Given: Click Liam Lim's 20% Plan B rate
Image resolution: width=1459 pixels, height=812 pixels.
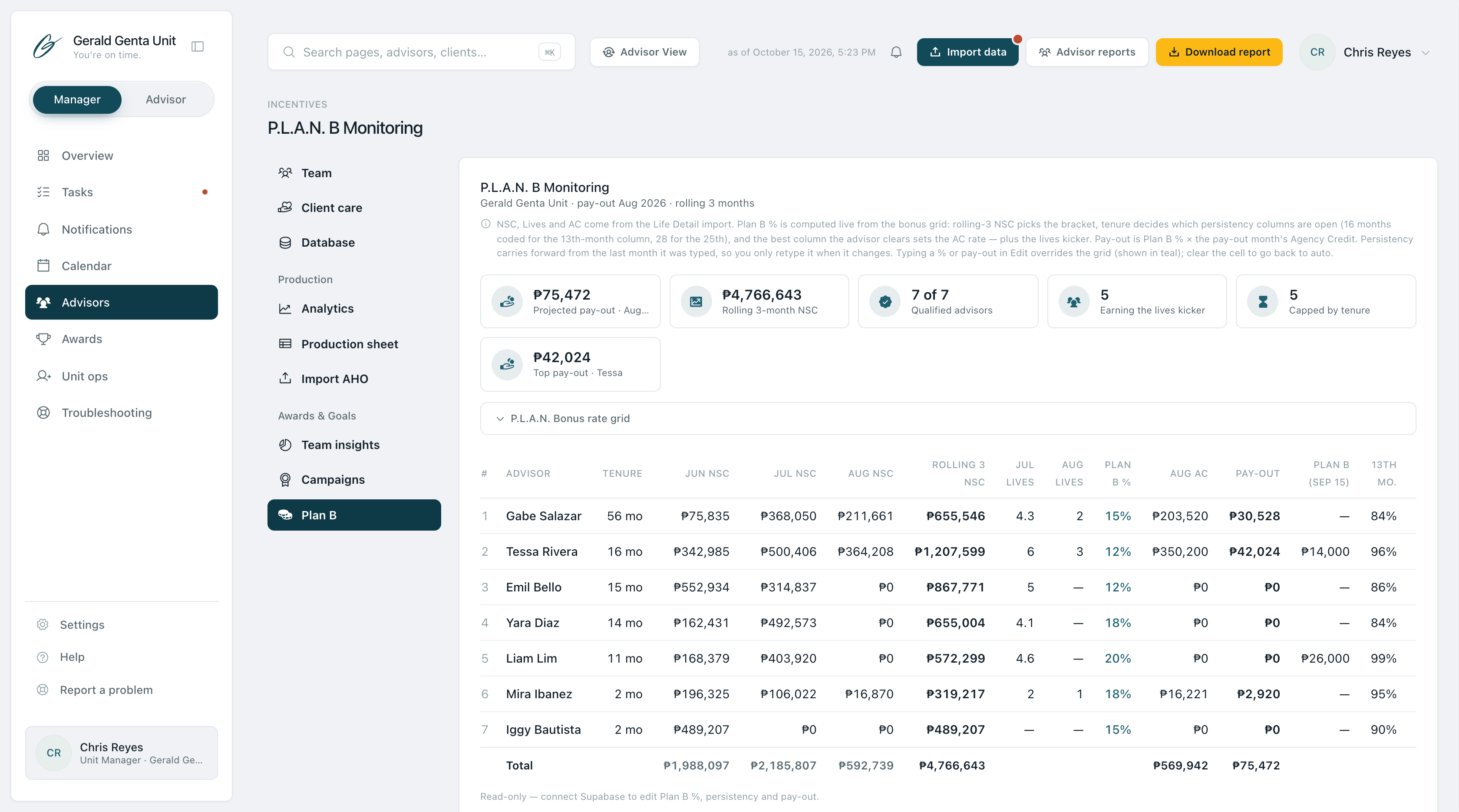Looking at the screenshot, I should (1117, 659).
